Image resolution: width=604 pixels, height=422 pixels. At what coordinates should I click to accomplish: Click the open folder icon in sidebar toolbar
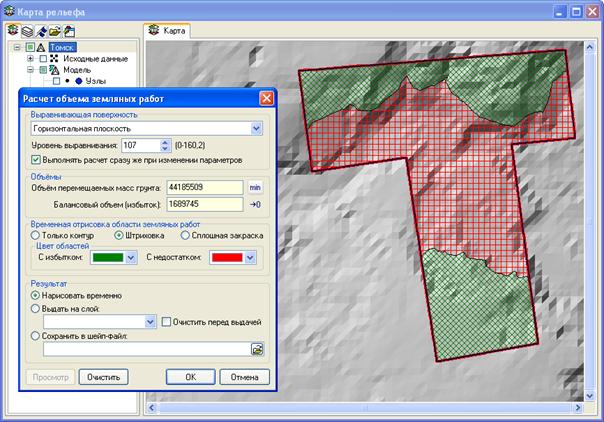coord(56,31)
